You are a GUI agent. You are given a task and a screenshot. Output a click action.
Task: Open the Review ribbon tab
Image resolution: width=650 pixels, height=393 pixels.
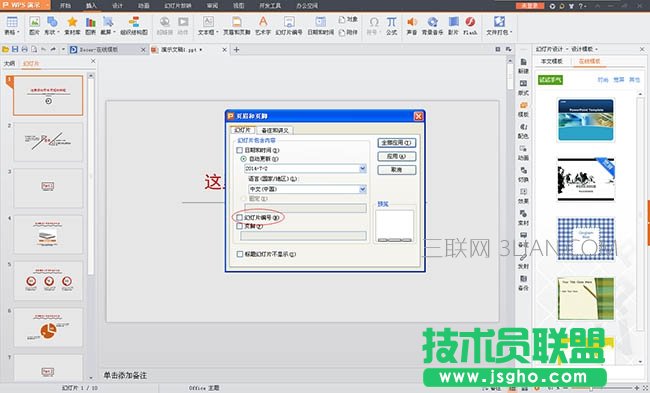212,5
